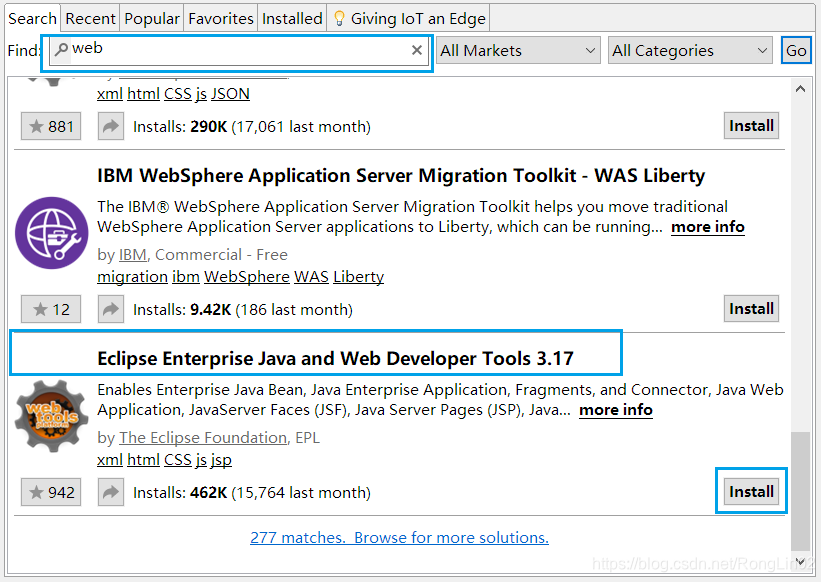Open the All Markets dropdown
825x582 pixels.
coord(518,51)
